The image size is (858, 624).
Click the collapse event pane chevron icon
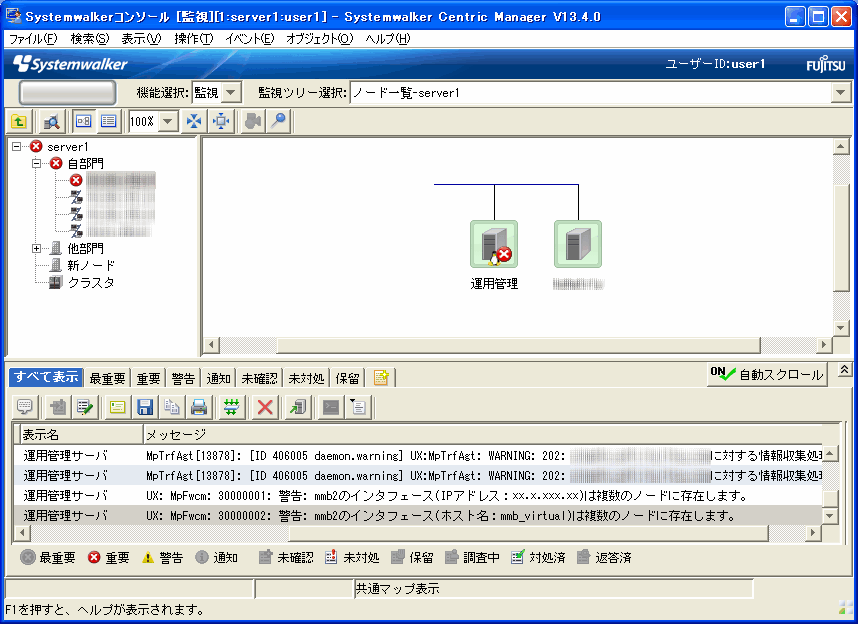coord(844,371)
